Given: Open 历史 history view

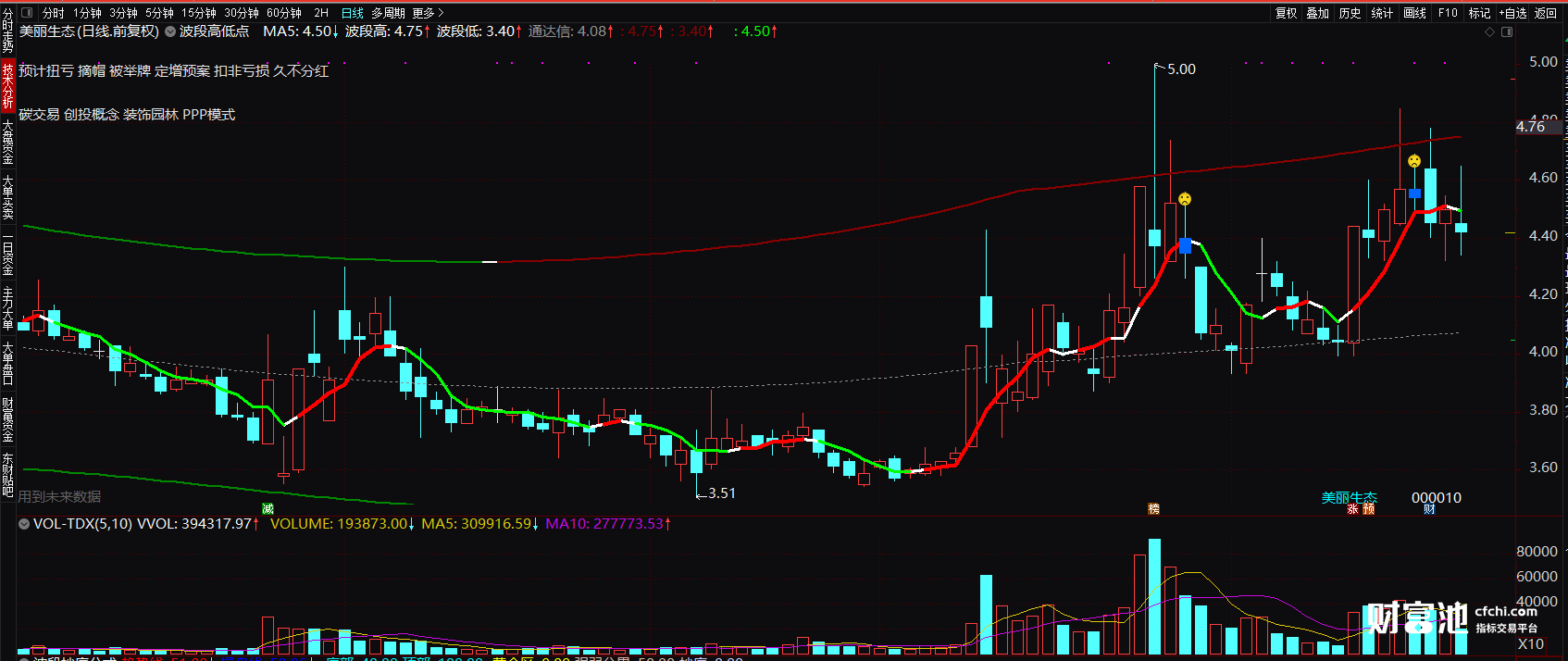Looking at the screenshot, I should coord(1350,13).
